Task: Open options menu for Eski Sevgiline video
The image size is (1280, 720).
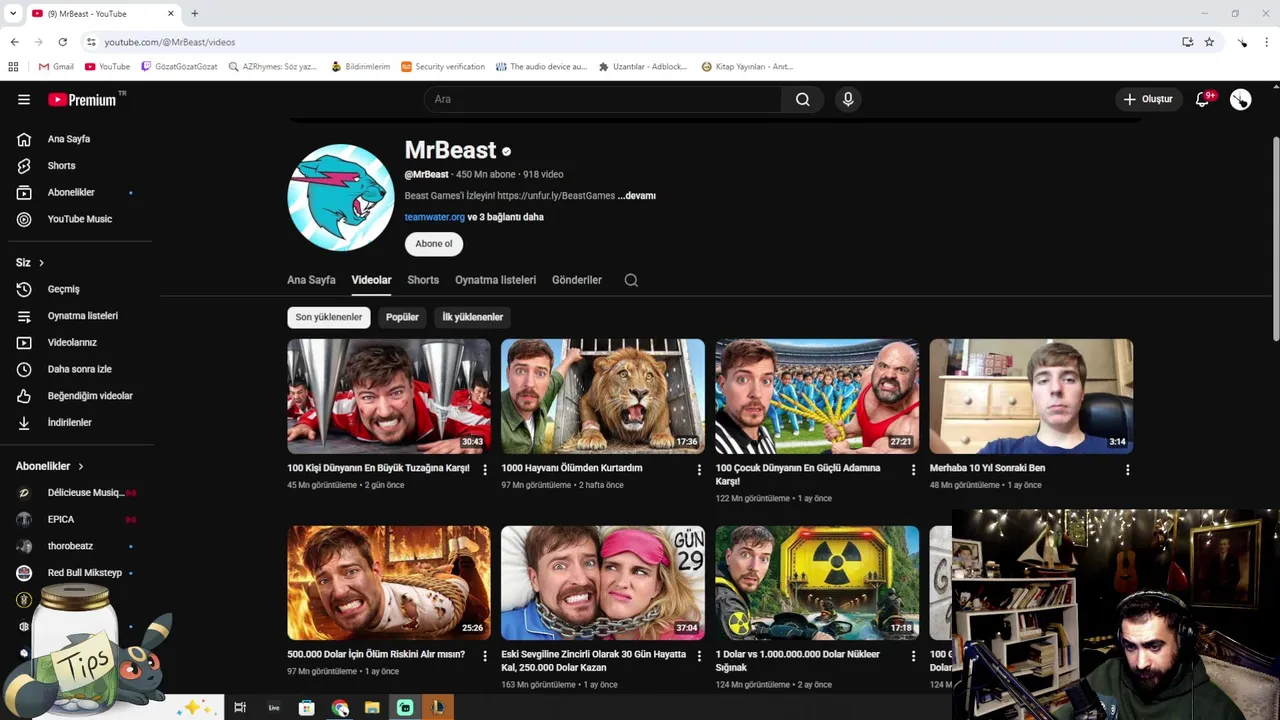Action: click(x=699, y=656)
